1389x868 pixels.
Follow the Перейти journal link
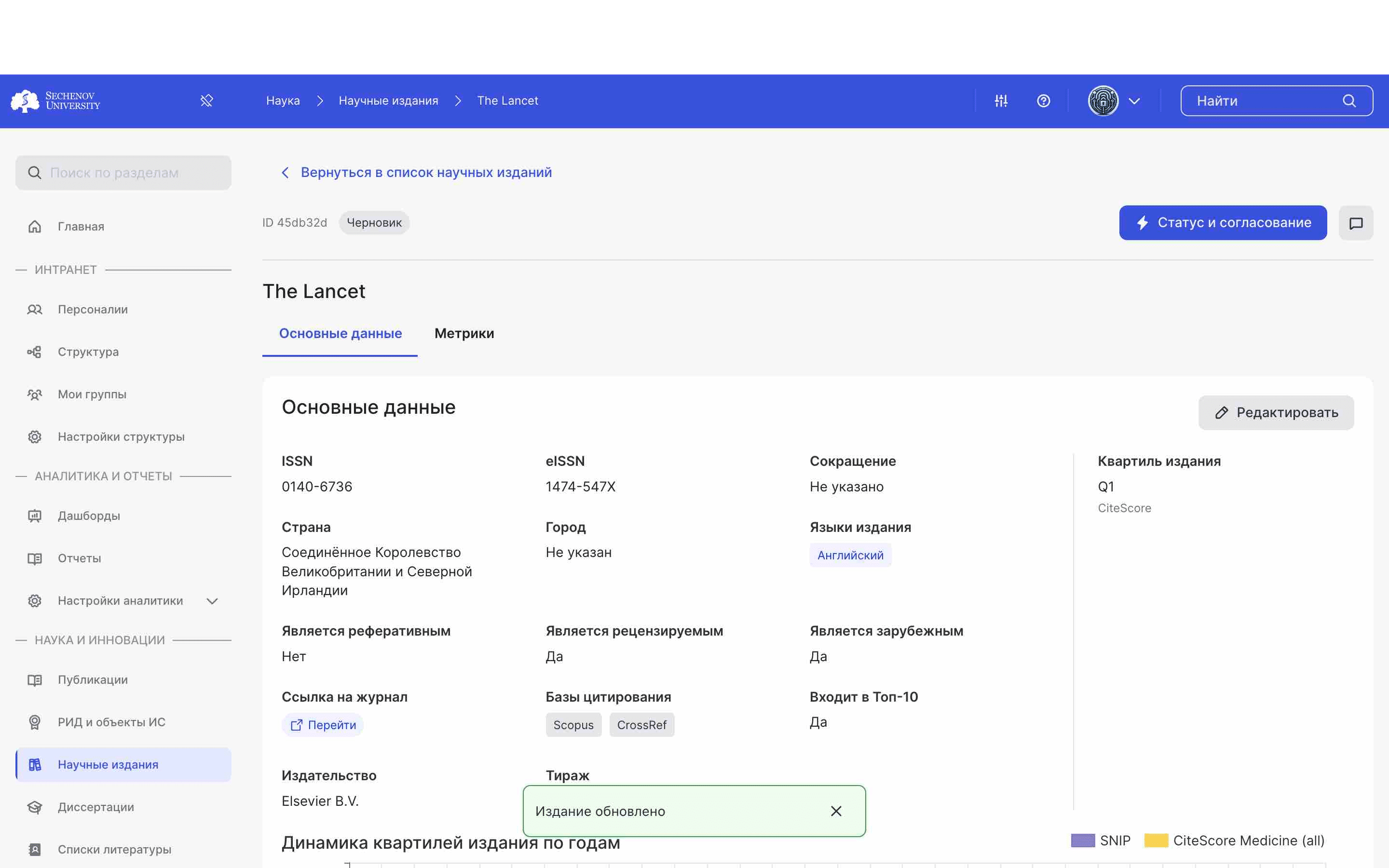(x=323, y=725)
